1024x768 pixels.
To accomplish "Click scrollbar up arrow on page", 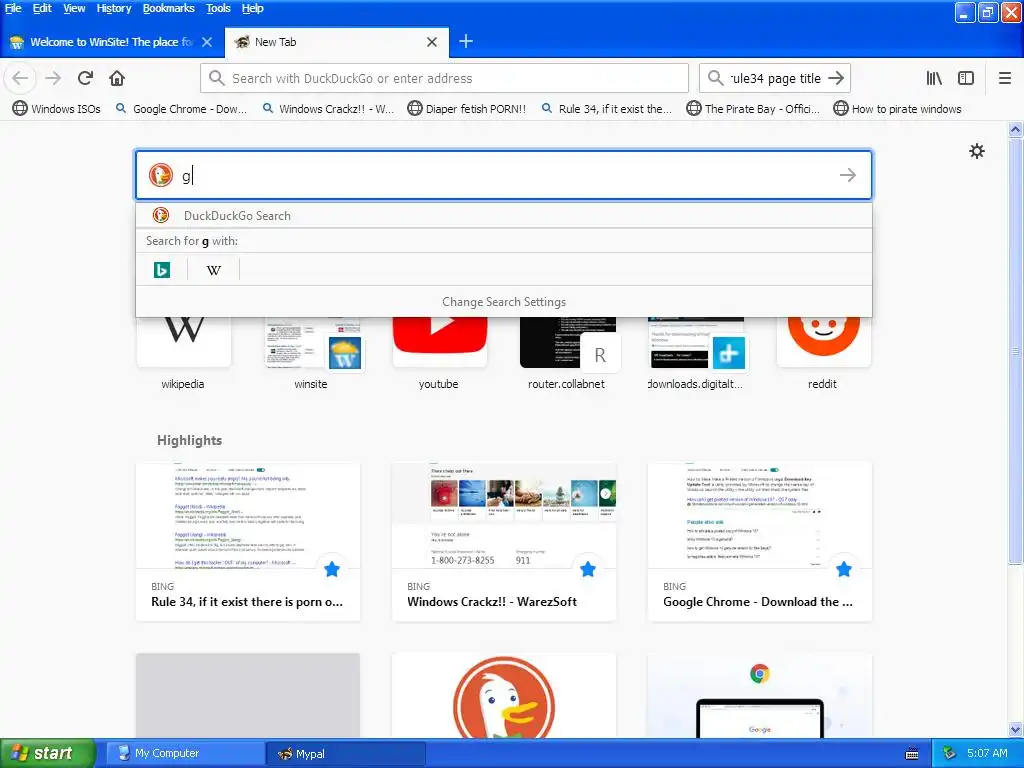I will pos(1015,129).
